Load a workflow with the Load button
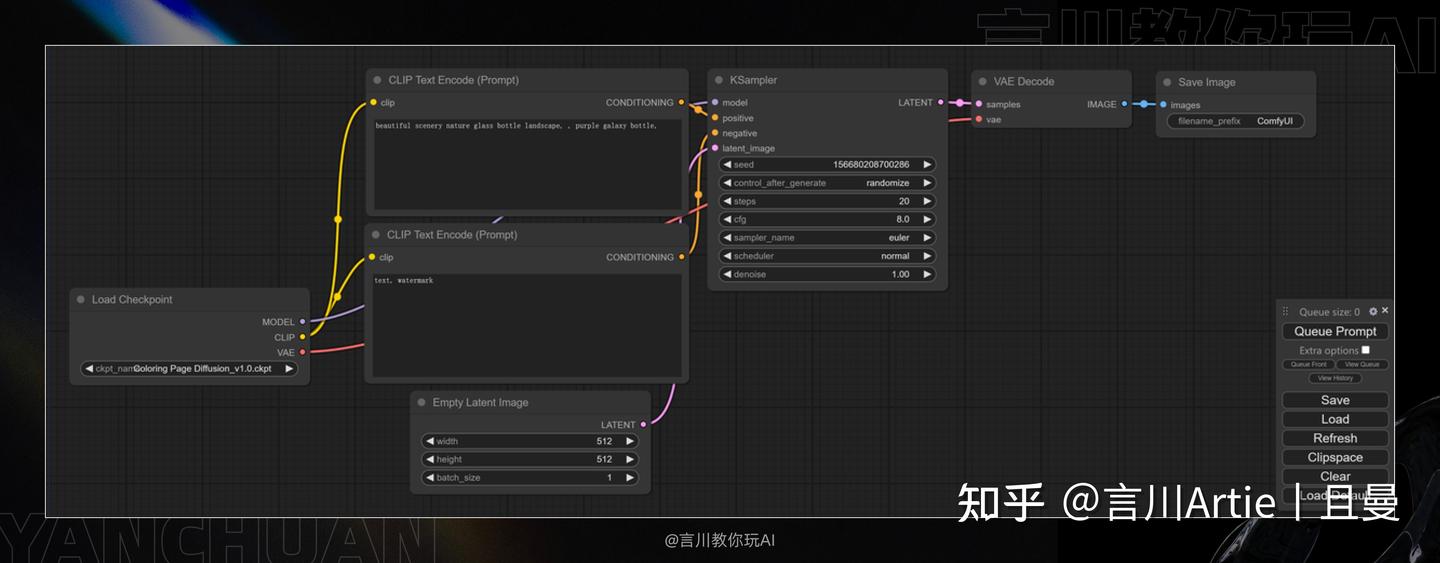 1335,419
